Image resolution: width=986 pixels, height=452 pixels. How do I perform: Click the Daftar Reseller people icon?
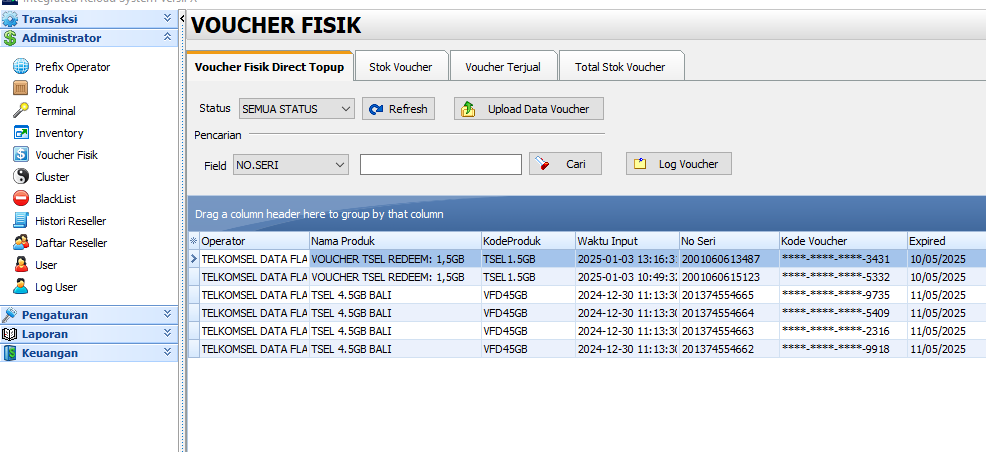pyautogui.click(x=21, y=243)
